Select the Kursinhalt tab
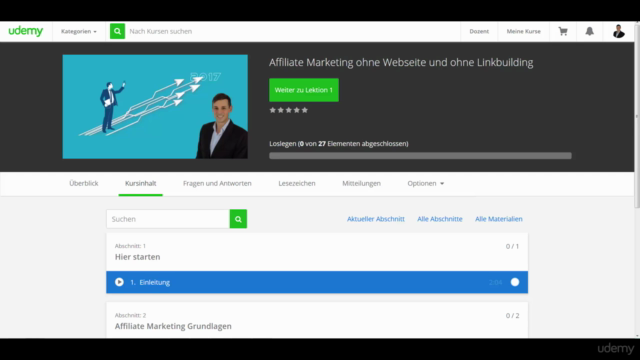The image size is (640, 360). [x=140, y=183]
